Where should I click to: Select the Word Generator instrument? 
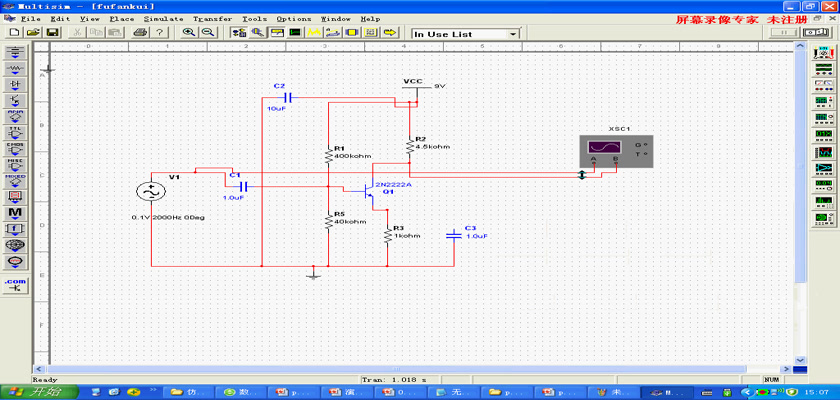click(x=823, y=134)
